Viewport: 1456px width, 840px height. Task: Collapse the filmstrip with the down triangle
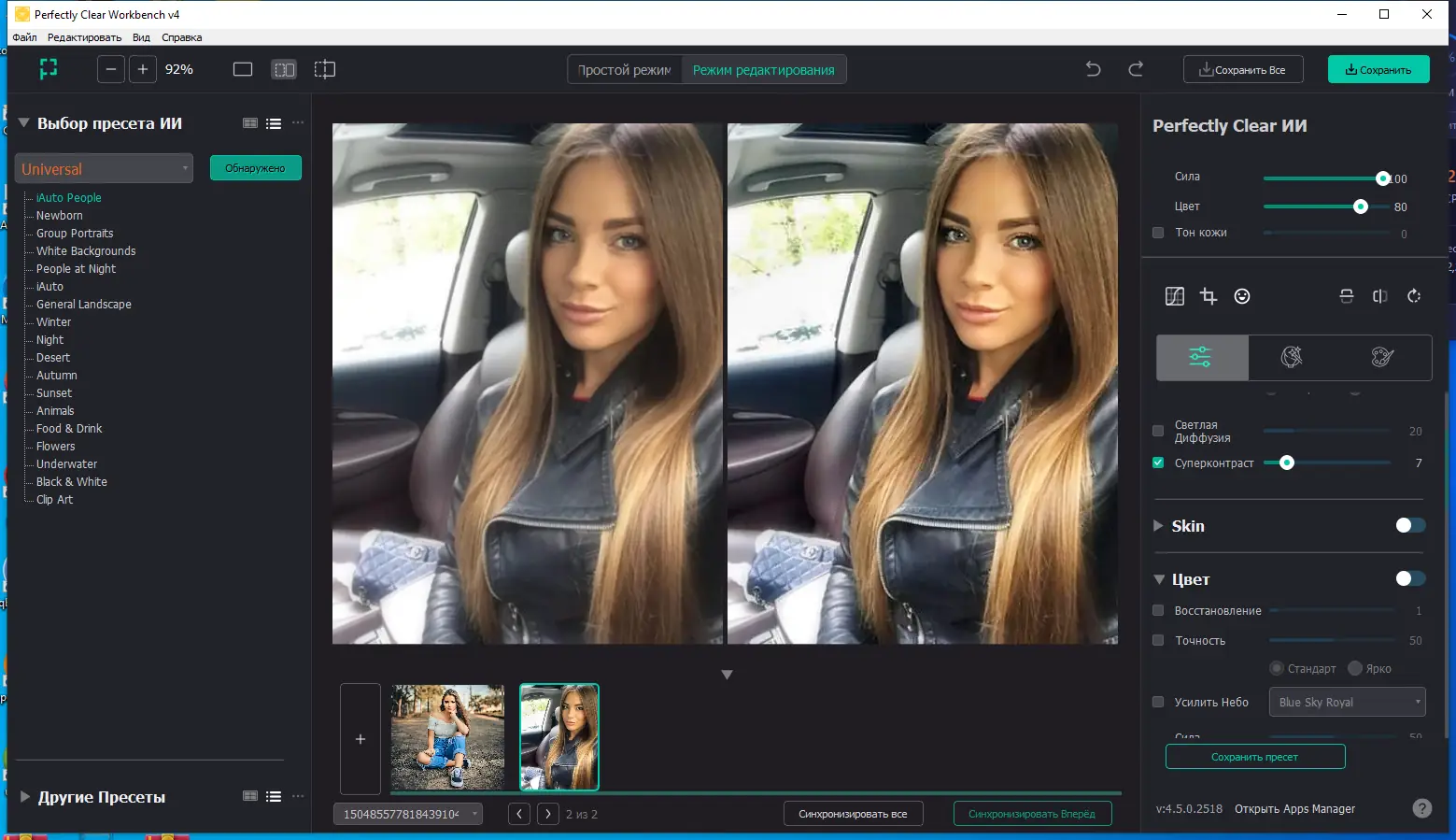tap(727, 675)
